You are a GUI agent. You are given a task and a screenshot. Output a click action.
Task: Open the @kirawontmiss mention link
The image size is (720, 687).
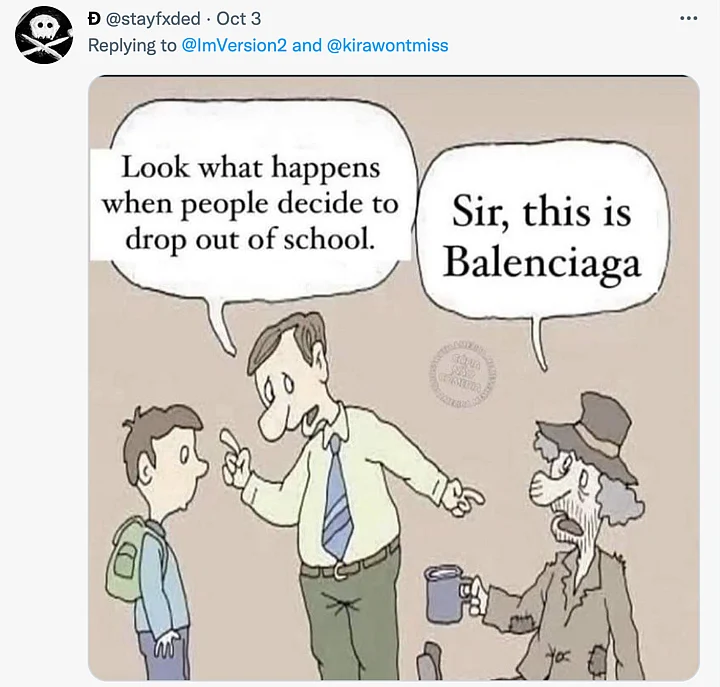tap(387, 45)
